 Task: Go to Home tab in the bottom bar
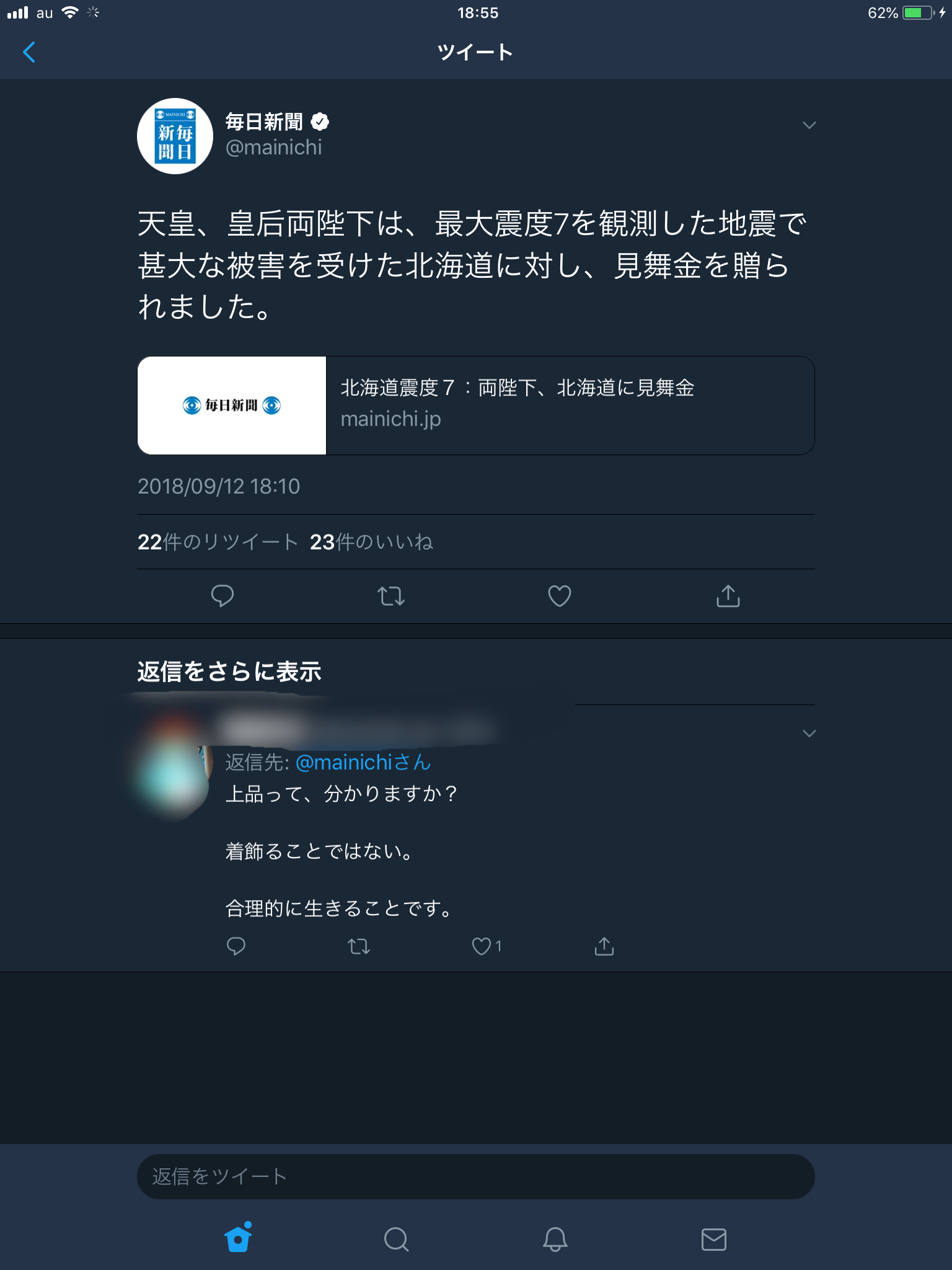238,1238
